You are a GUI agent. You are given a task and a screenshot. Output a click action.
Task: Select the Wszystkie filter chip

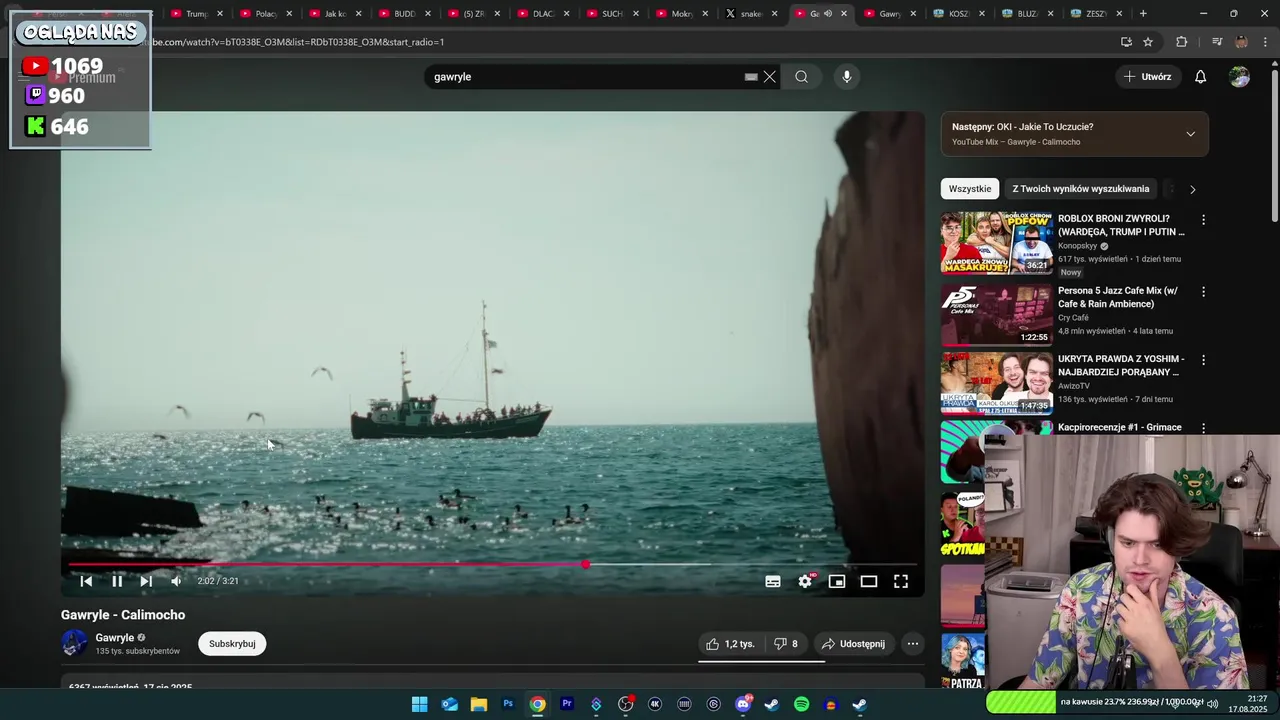click(970, 189)
